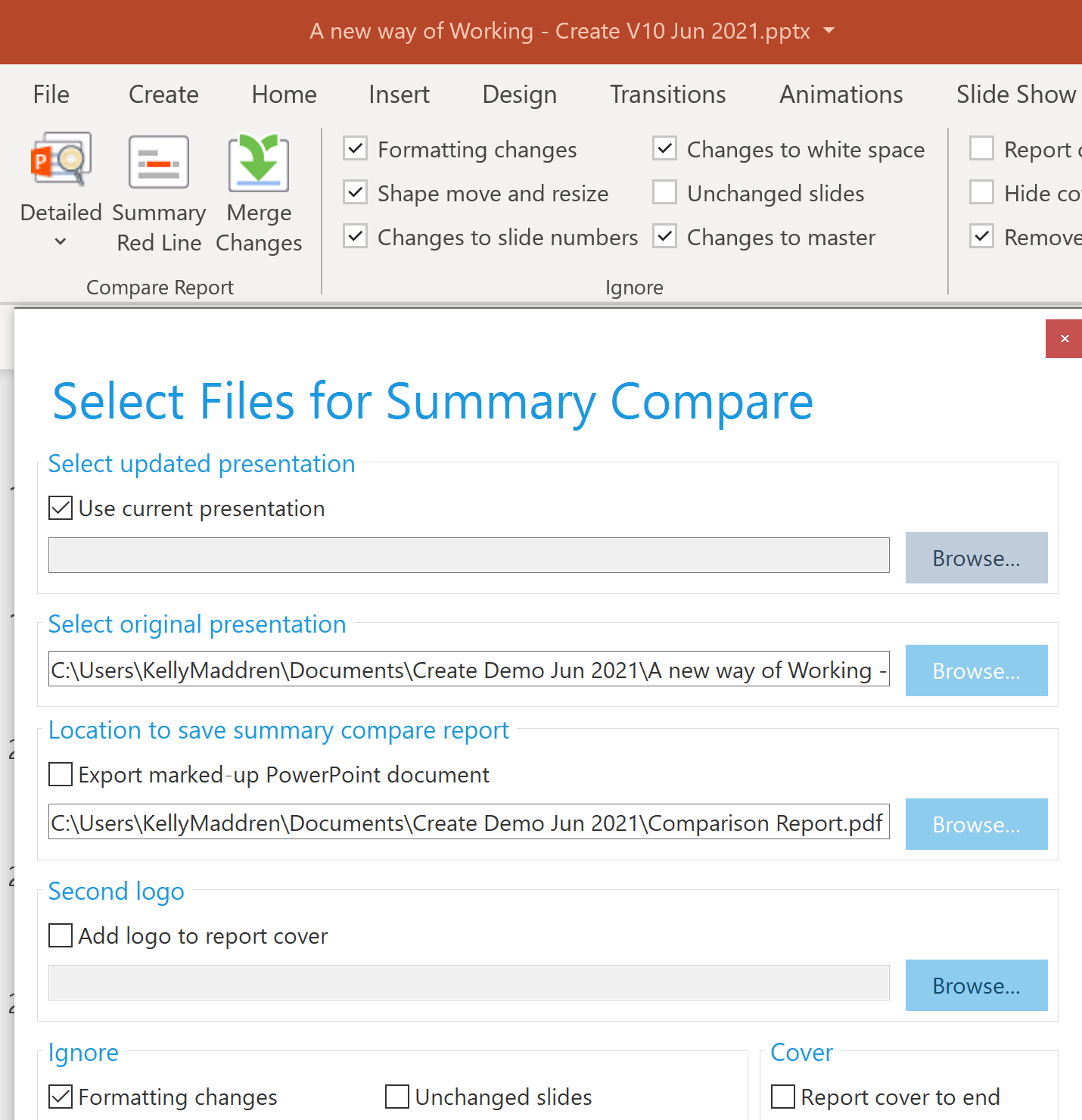The width and height of the screenshot is (1082, 1120).
Task: Open the File menu
Action: coord(51,95)
